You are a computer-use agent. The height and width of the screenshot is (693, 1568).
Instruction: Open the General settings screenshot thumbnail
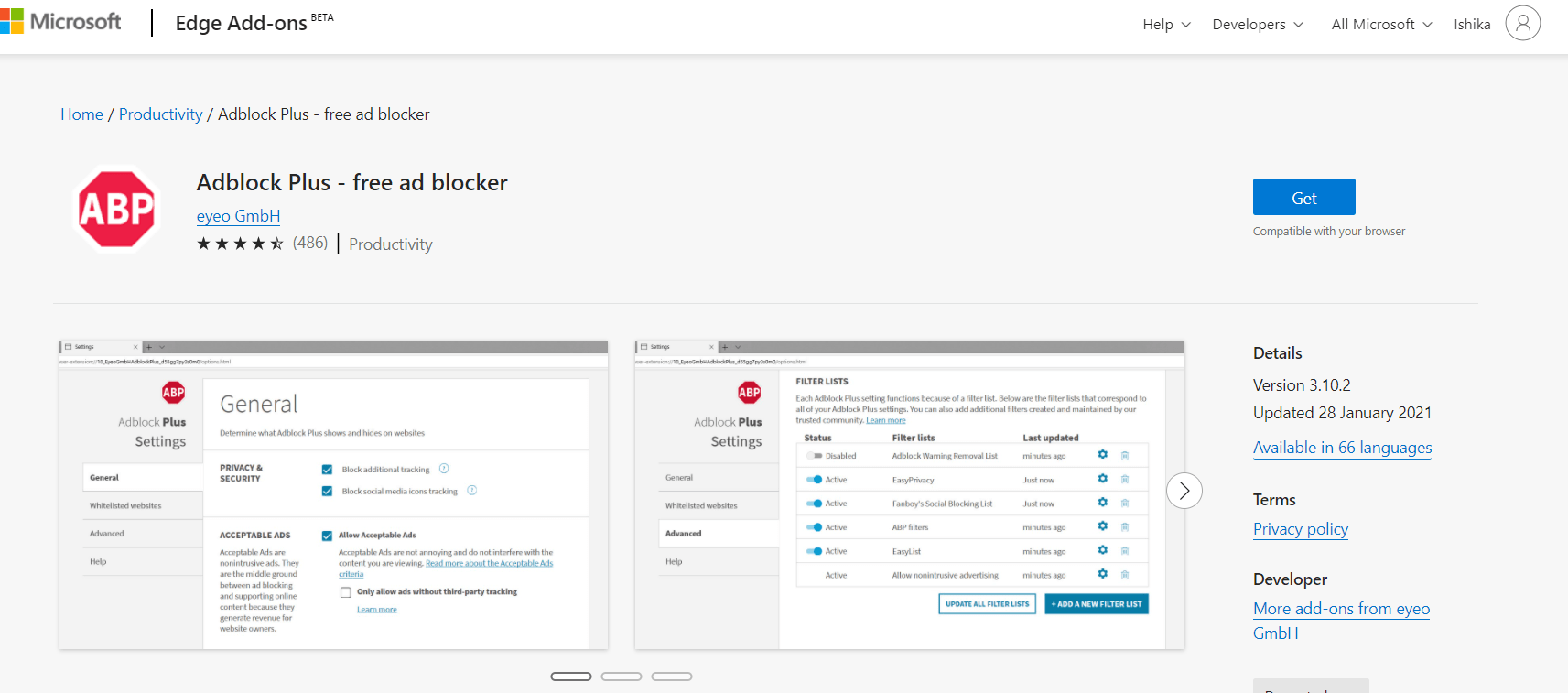click(334, 495)
